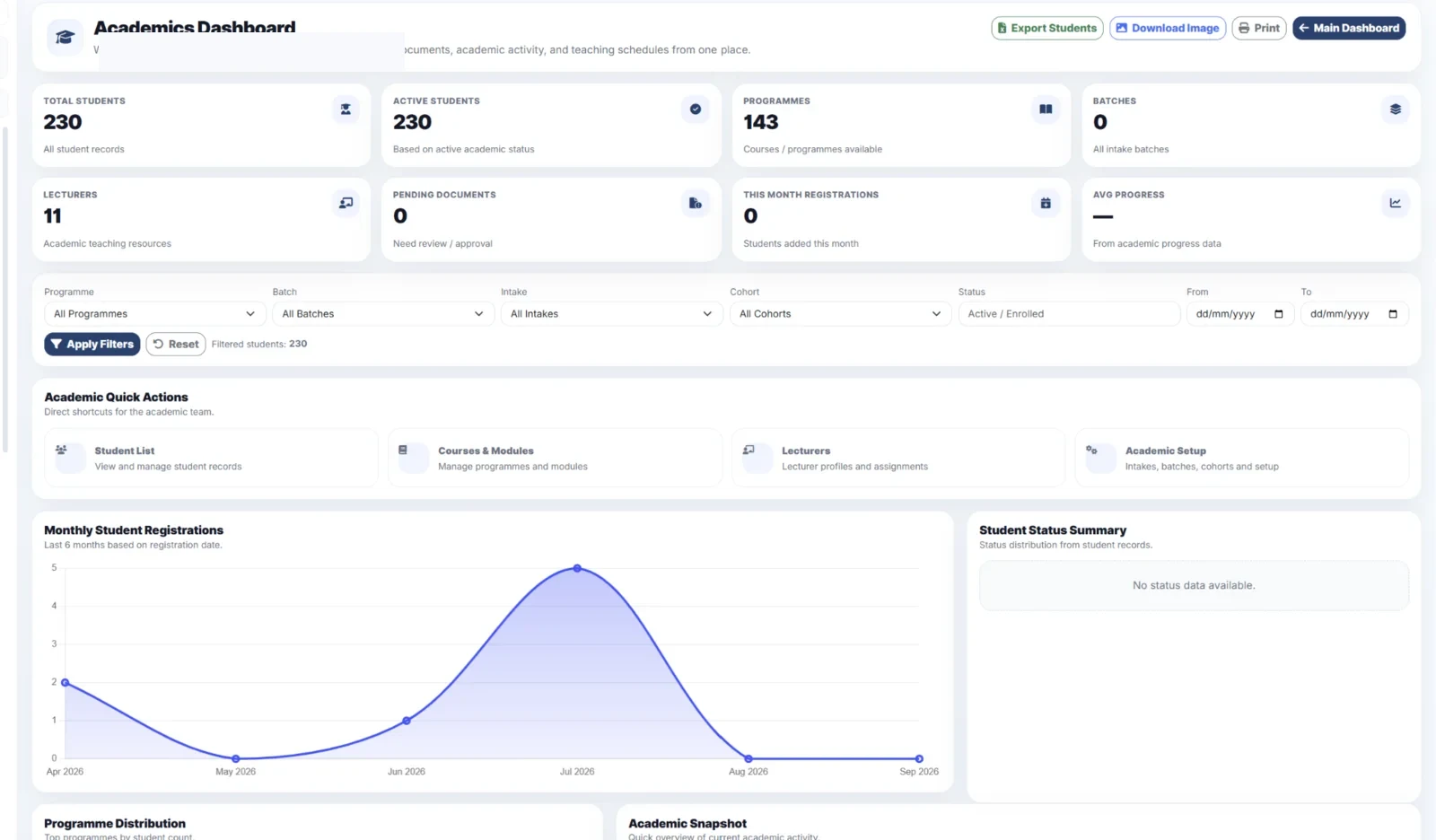Screen dimensions: 1436x840
Task: Apply Filters to student list
Action: tap(92, 344)
